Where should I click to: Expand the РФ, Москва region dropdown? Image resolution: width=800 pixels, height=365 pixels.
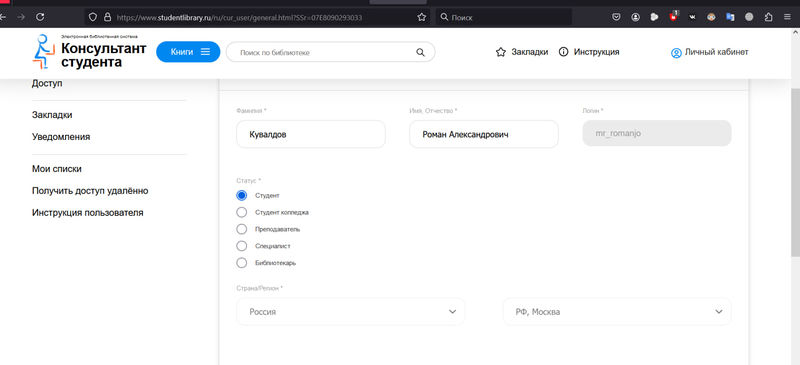coord(617,311)
